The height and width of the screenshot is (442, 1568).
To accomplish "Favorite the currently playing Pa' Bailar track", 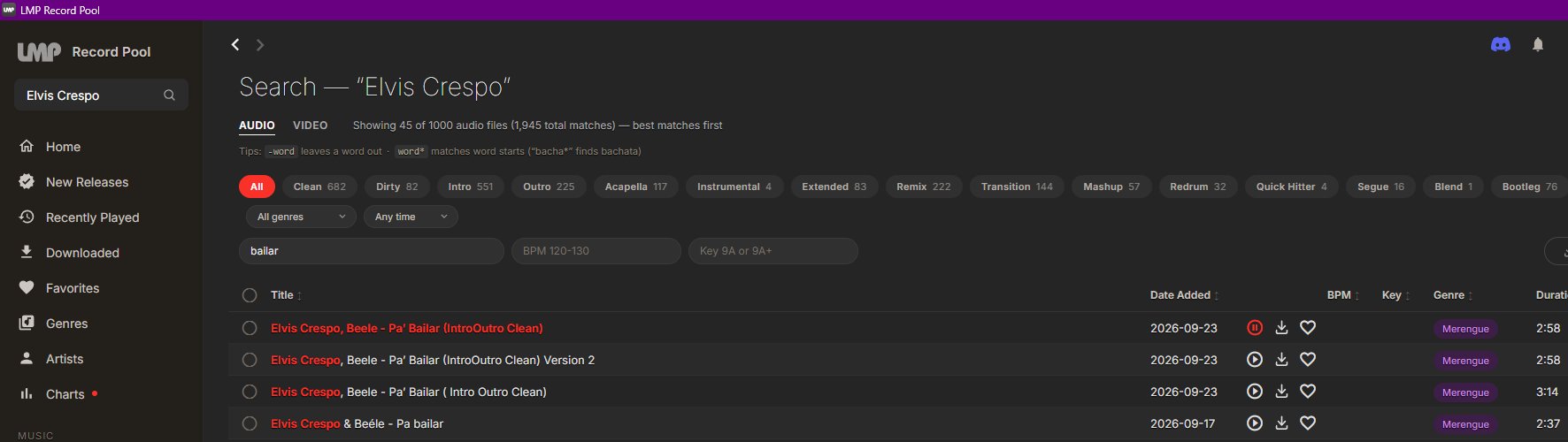I will pos(1308,328).
